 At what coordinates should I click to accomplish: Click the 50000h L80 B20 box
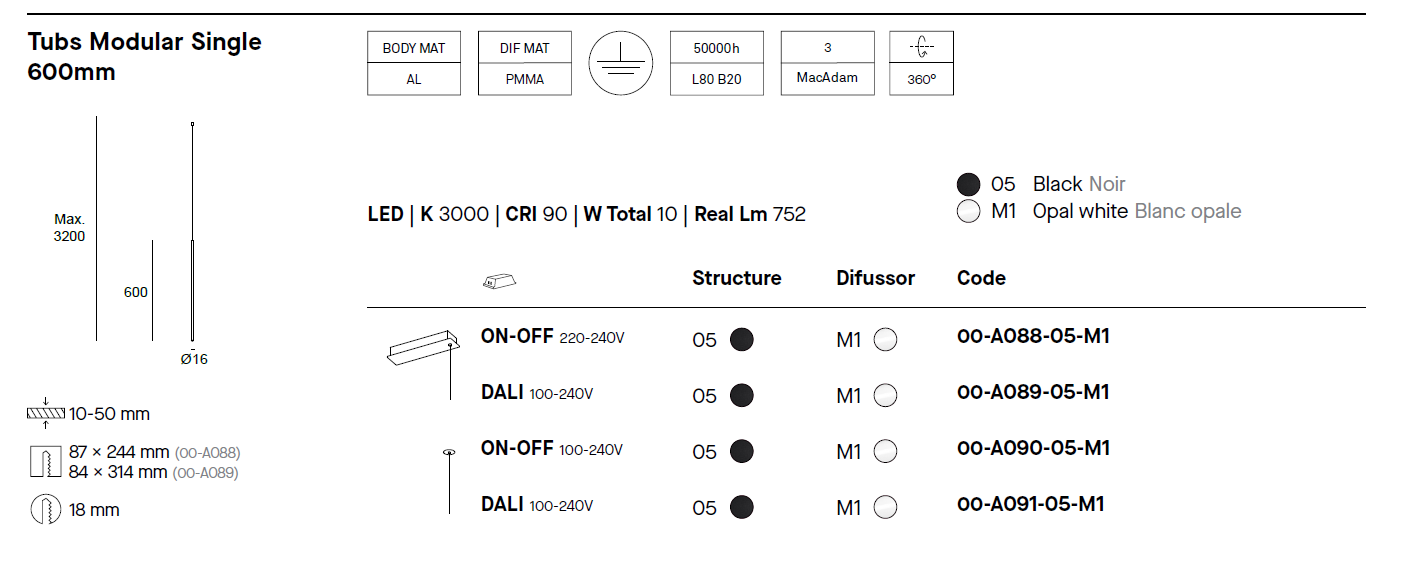(717, 63)
